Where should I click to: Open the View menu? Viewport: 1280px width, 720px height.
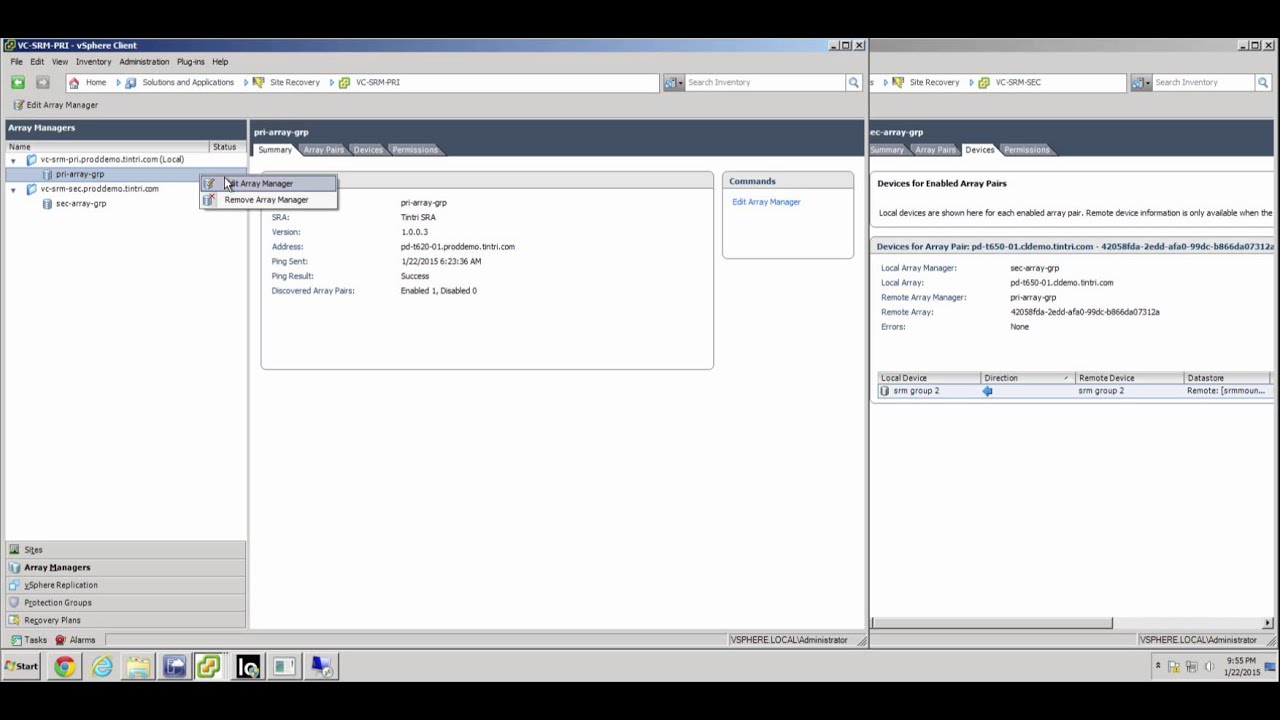click(60, 62)
